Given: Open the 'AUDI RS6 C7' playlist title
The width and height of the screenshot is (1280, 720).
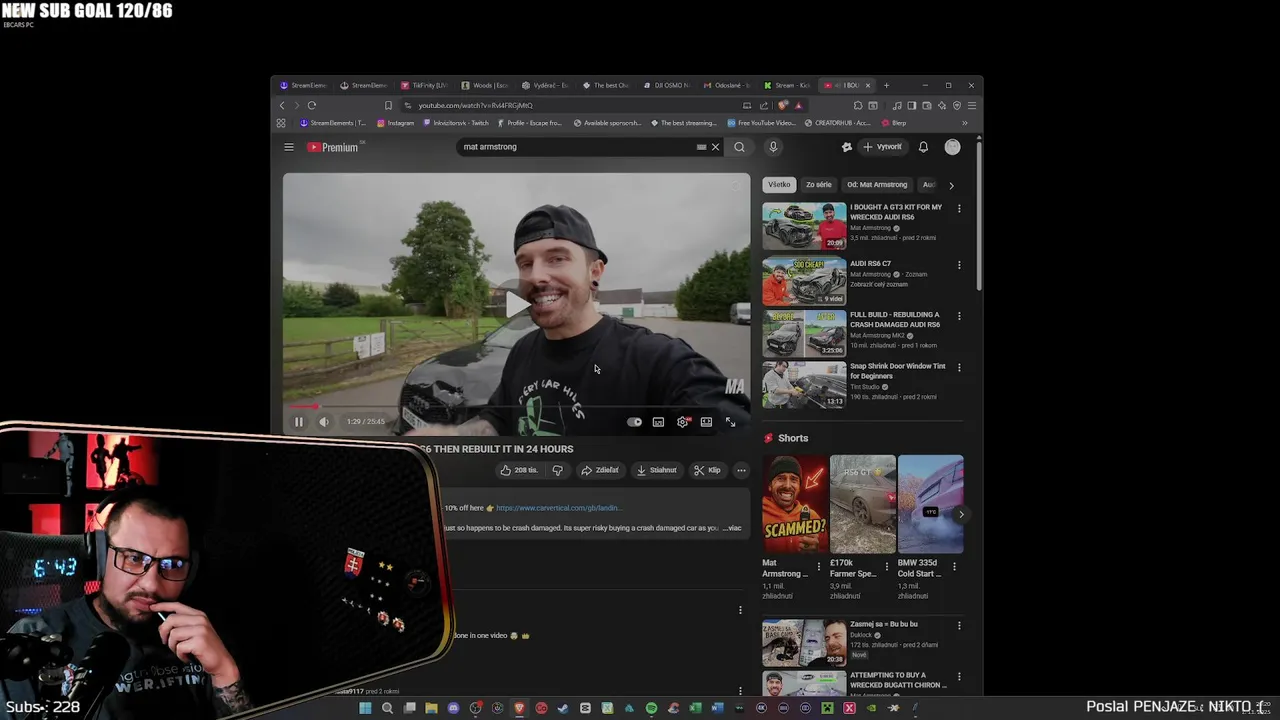Looking at the screenshot, I should [x=870, y=264].
